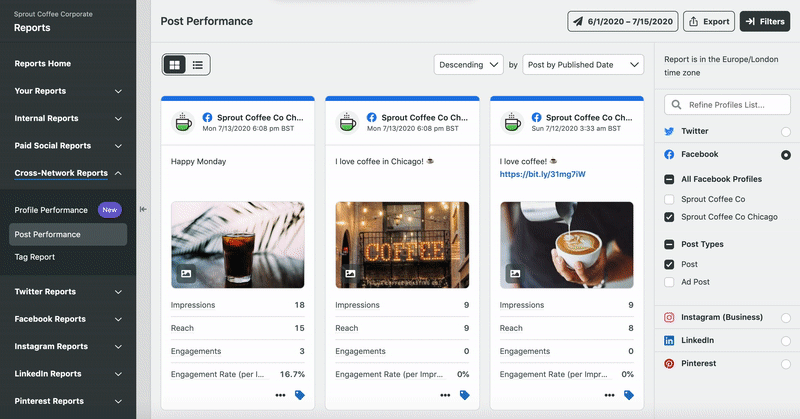Image resolution: width=800 pixels, height=419 pixels.
Task: Click the Instagram icon in filters
Action: click(669, 317)
